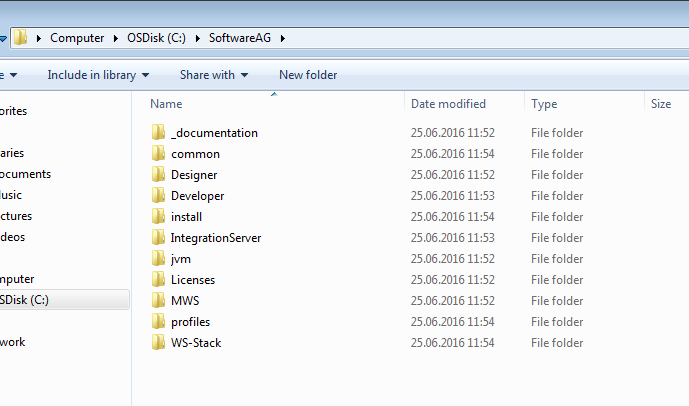The width and height of the screenshot is (689, 406).
Task: Click the Licenses folder icon
Action: pyautogui.click(x=158, y=279)
